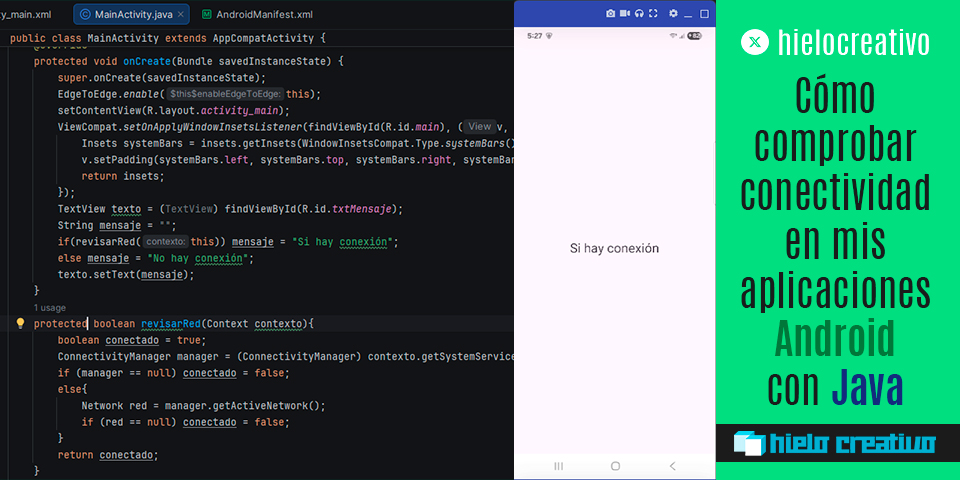
Task: Click the 'boolean conectado = true' line
Action: pyautogui.click(x=132, y=340)
